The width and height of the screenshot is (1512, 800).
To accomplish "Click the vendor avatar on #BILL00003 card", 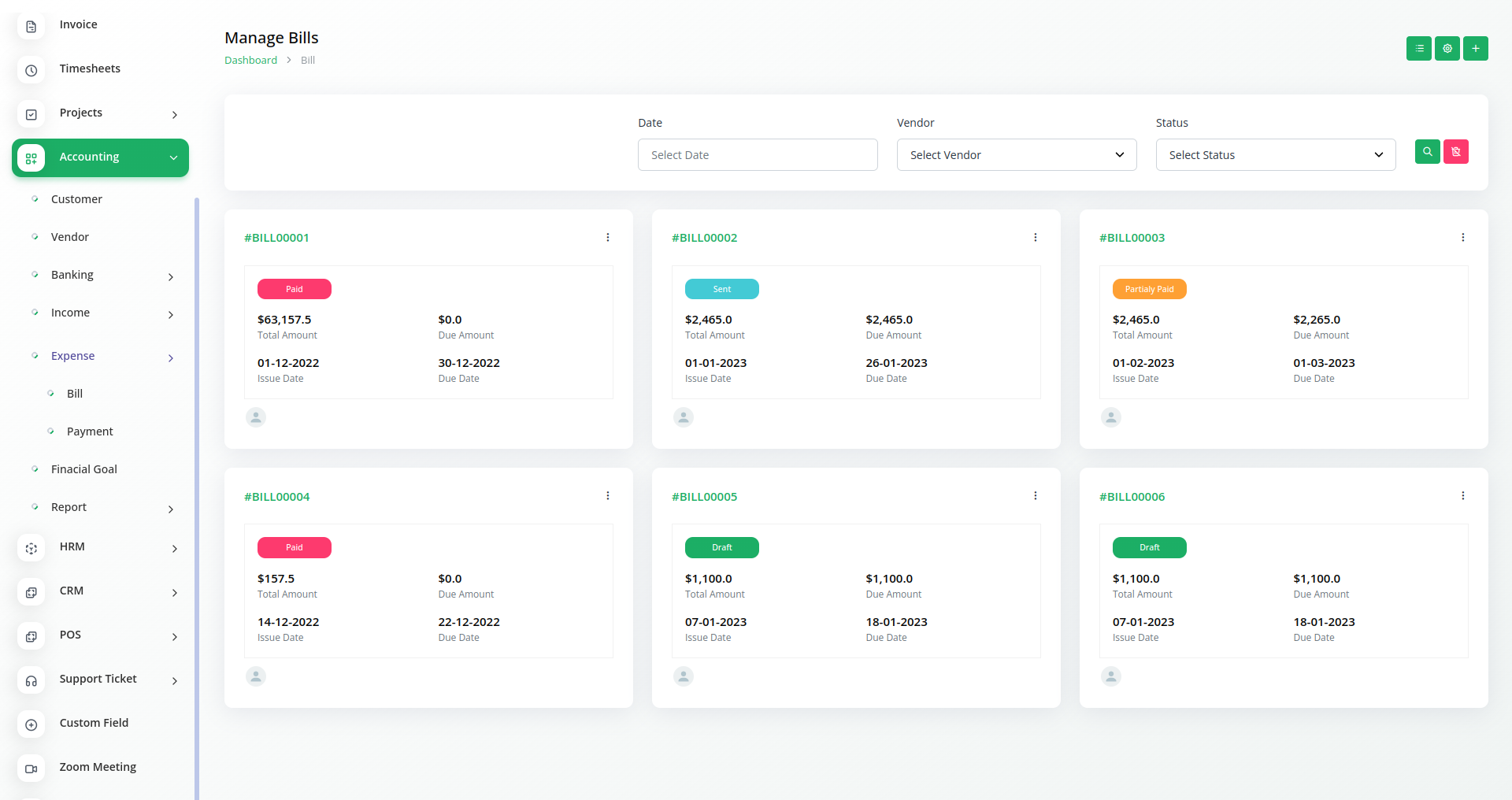I will (1110, 417).
